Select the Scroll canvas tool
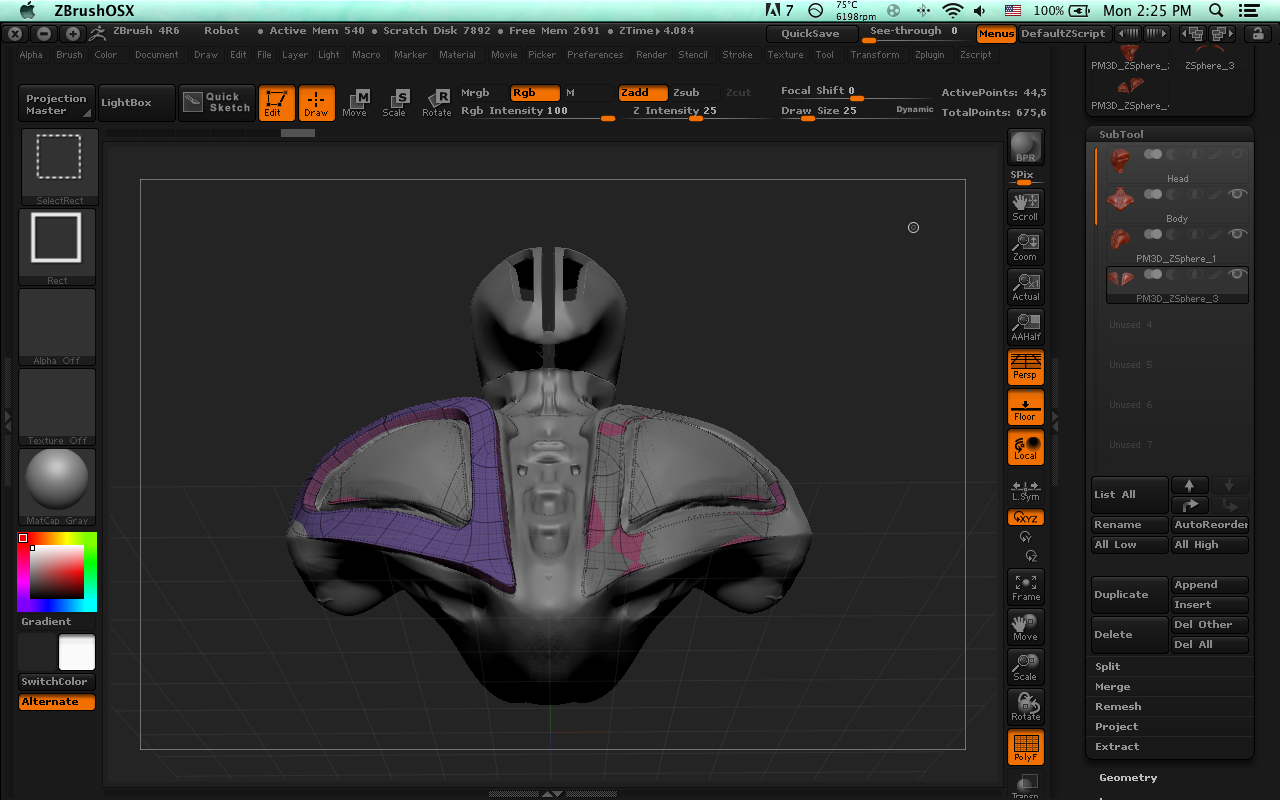Viewport: 1280px width, 800px height. [1026, 207]
